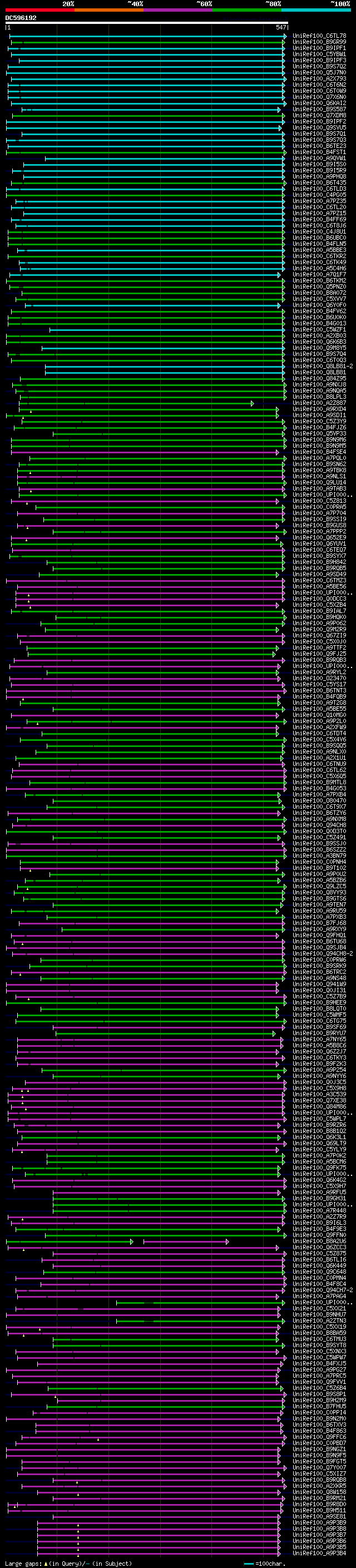Screen dimensions: 356x1568
Task: Click the cyan ~100% identity legend bar
Action: (x=316, y=10)
